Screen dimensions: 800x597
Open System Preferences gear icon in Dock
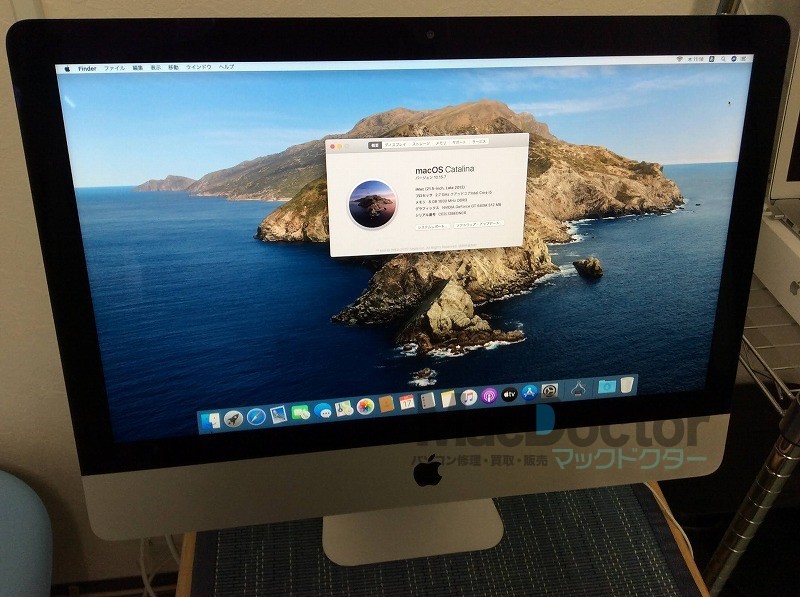tap(549, 391)
